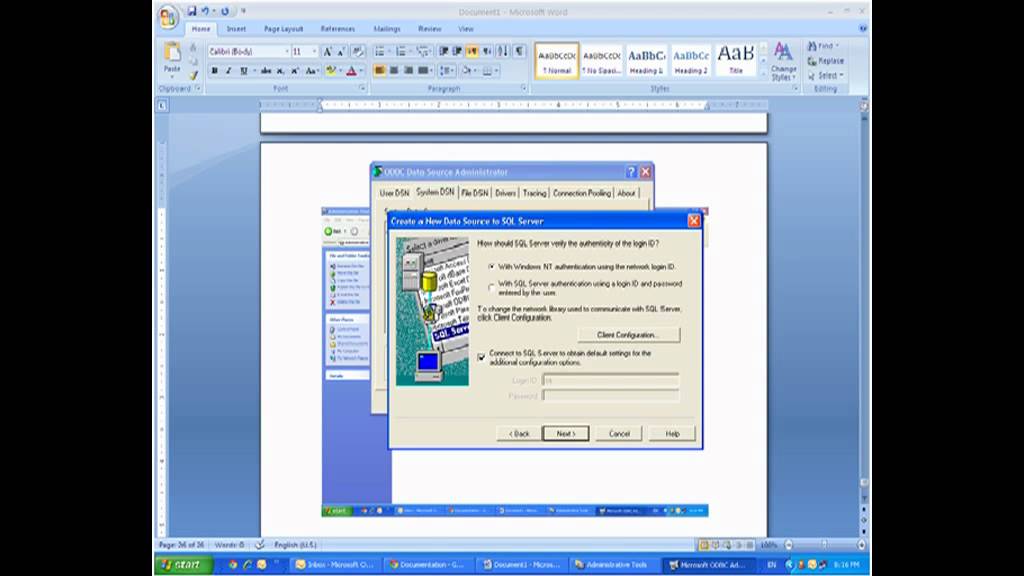This screenshot has width=1024, height=576.
Task: Click the Redo icon in Quick Access Toolbar
Action: pyautogui.click(x=225, y=11)
